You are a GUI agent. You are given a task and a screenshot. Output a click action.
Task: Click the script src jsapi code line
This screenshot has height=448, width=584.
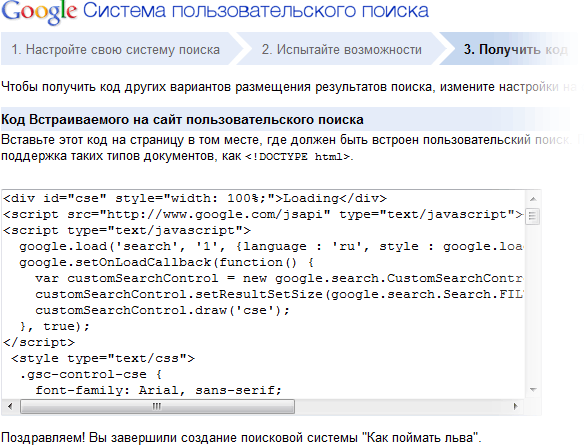coord(263,215)
